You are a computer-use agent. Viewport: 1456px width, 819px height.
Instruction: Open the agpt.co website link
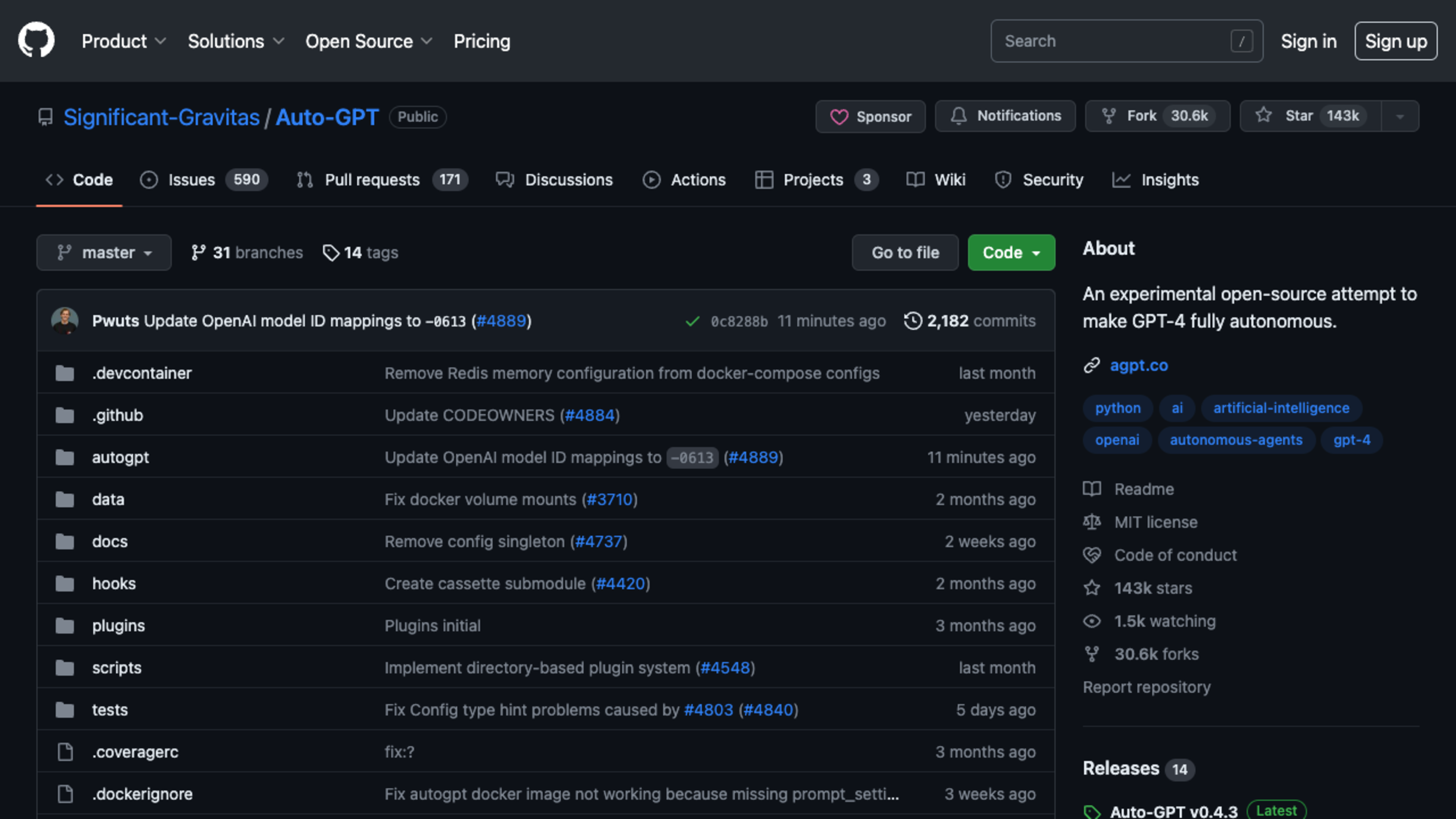1138,365
